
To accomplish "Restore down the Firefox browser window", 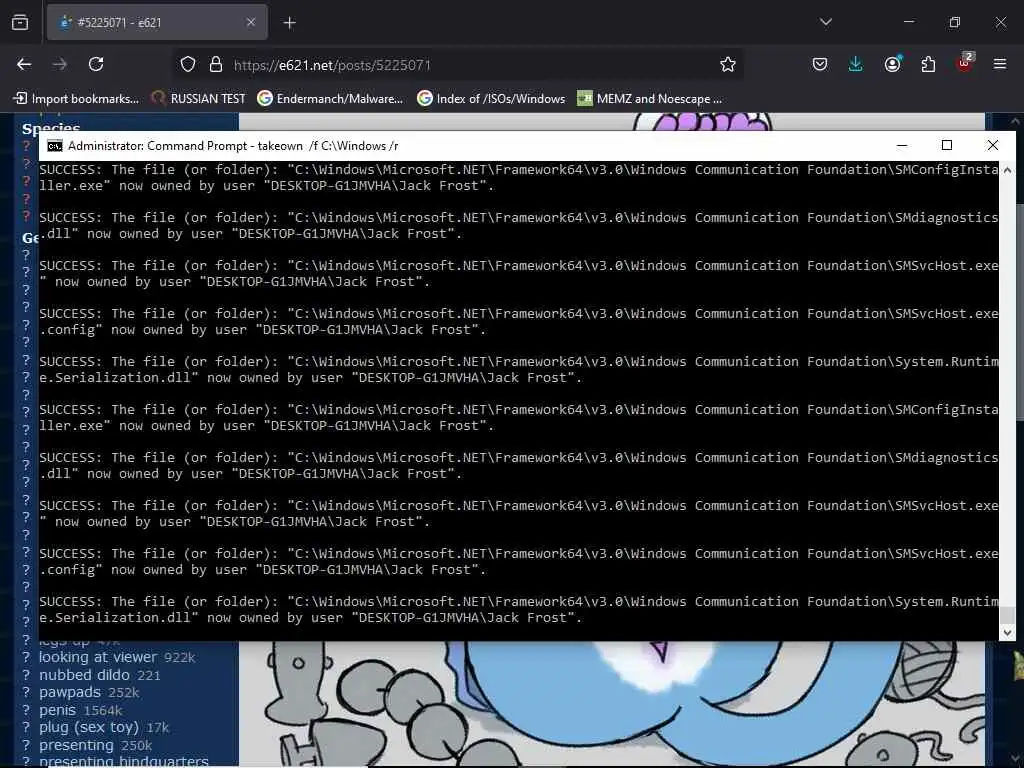I will click(955, 22).
